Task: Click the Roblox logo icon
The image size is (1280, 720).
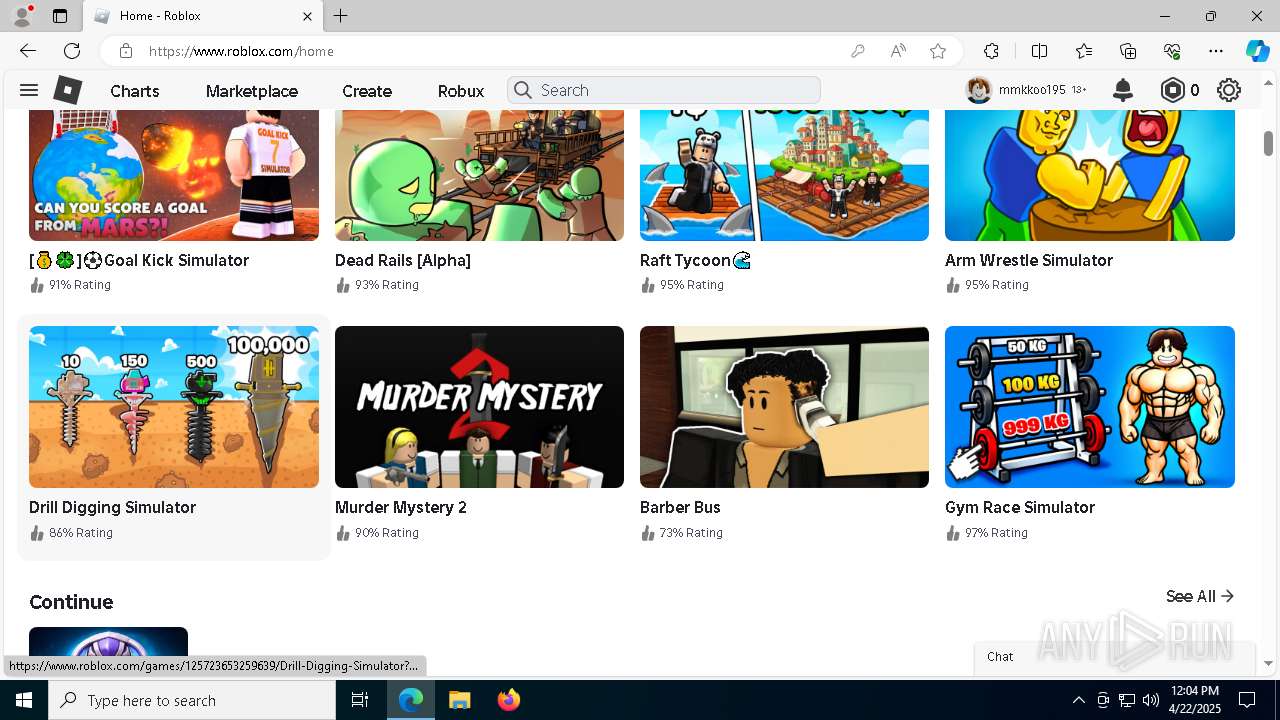Action: (68, 90)
